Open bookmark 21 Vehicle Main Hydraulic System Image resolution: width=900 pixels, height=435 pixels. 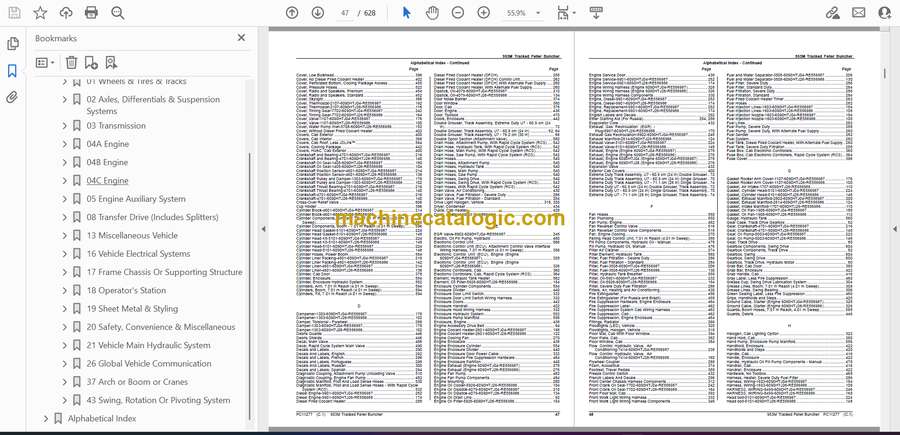click(x=148, y=345)
